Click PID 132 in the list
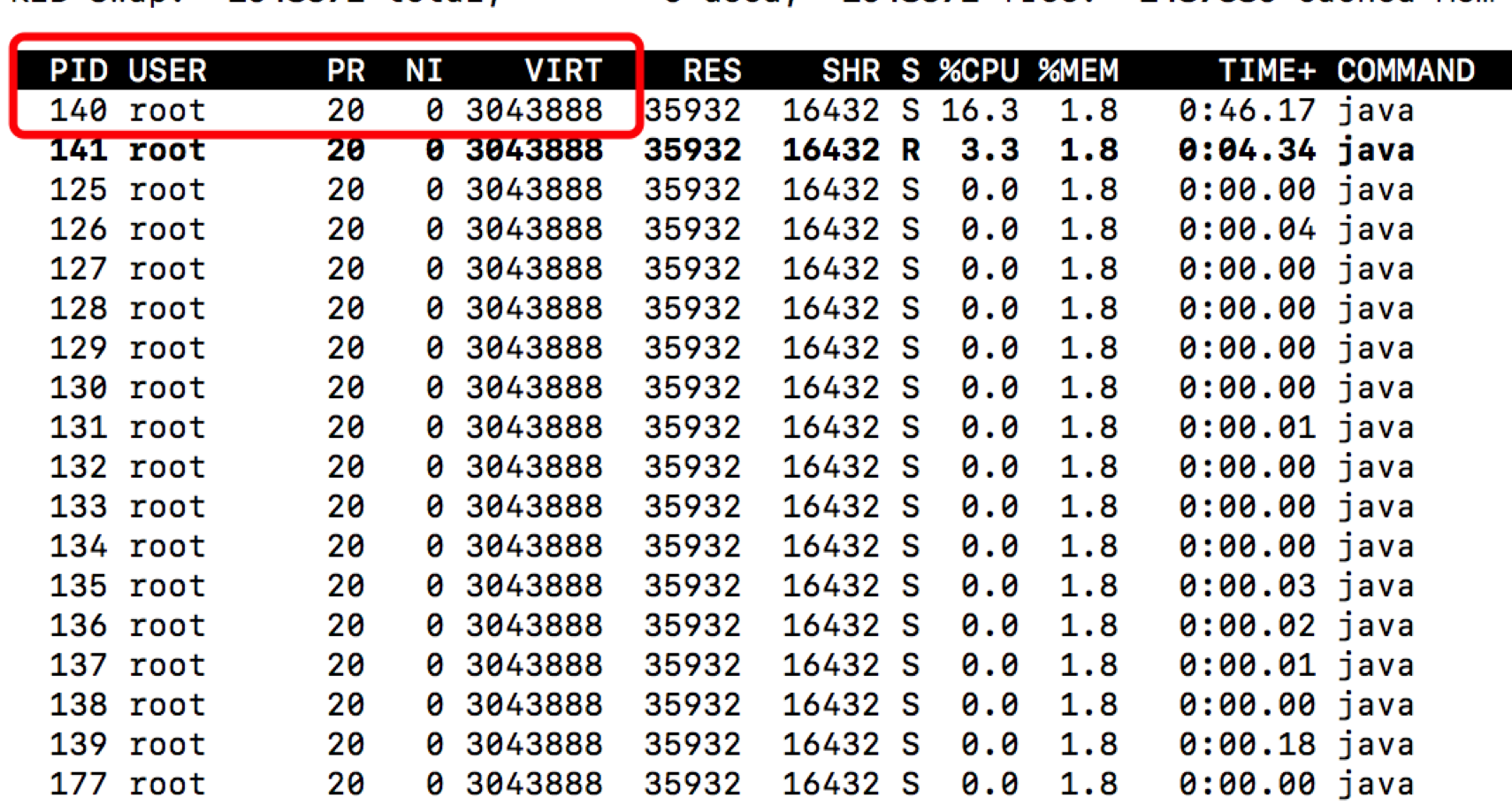This screenshot has height=805, width=1512. [79, 467]
